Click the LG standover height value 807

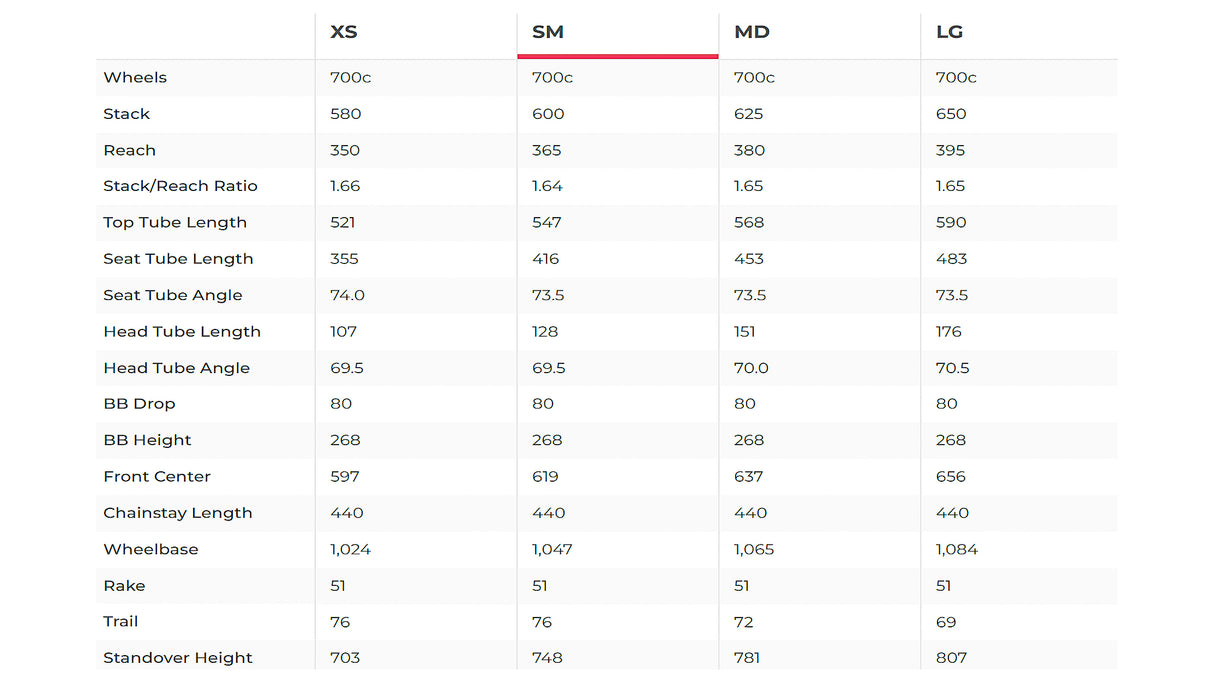pyautogui.click(x=951, y=658)
